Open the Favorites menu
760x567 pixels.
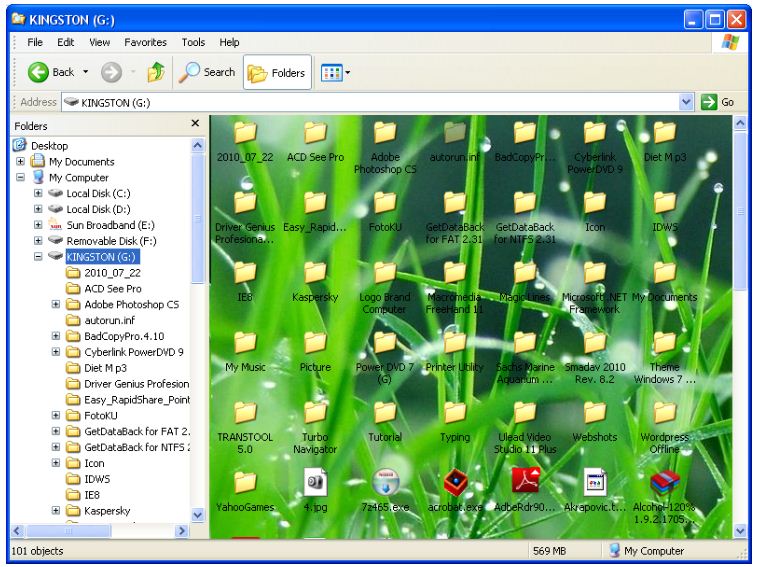pyautogui.click(x=145, y=42)
